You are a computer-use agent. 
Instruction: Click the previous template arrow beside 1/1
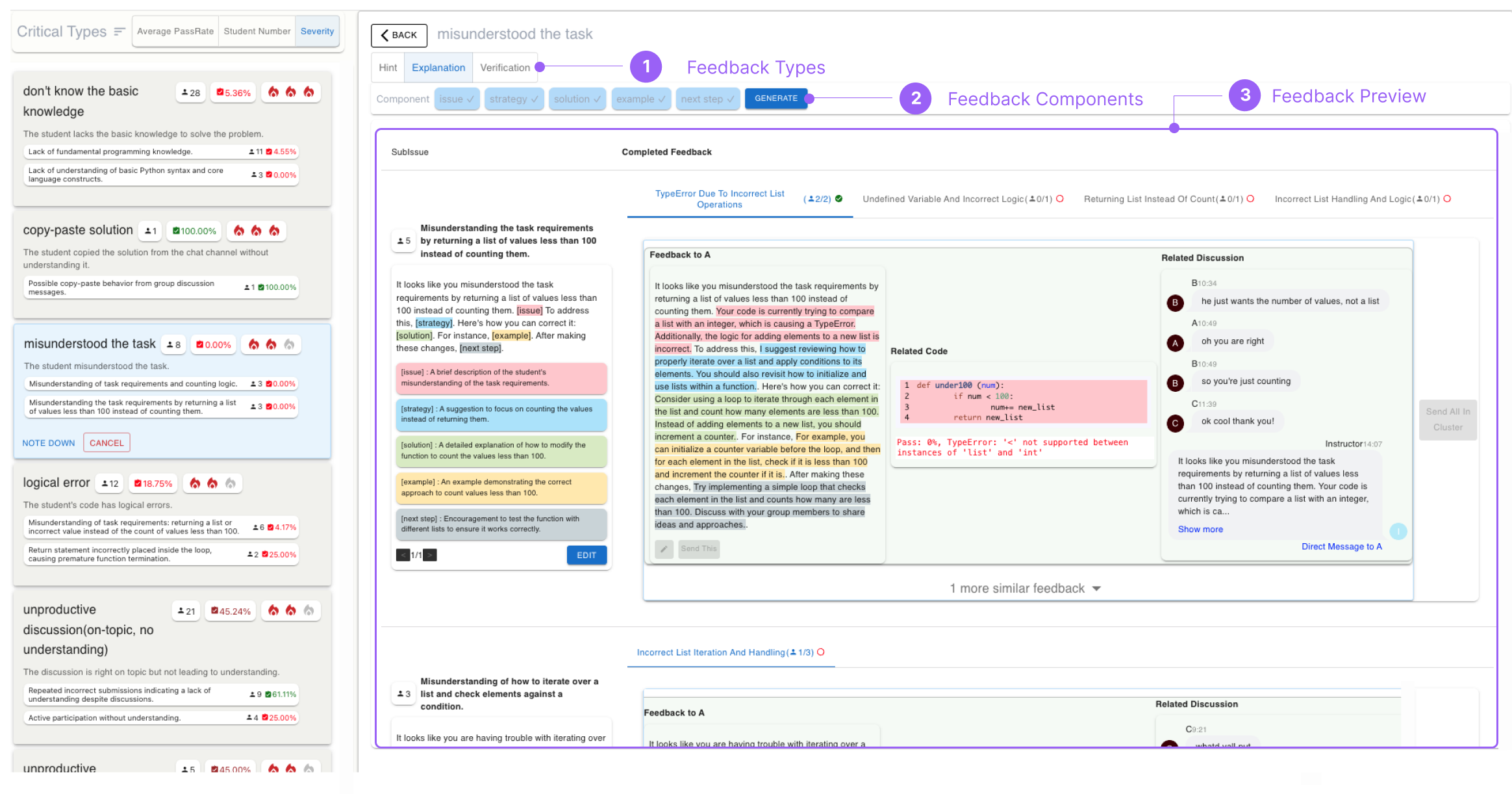pyautogui.click(x=403, y=555)
